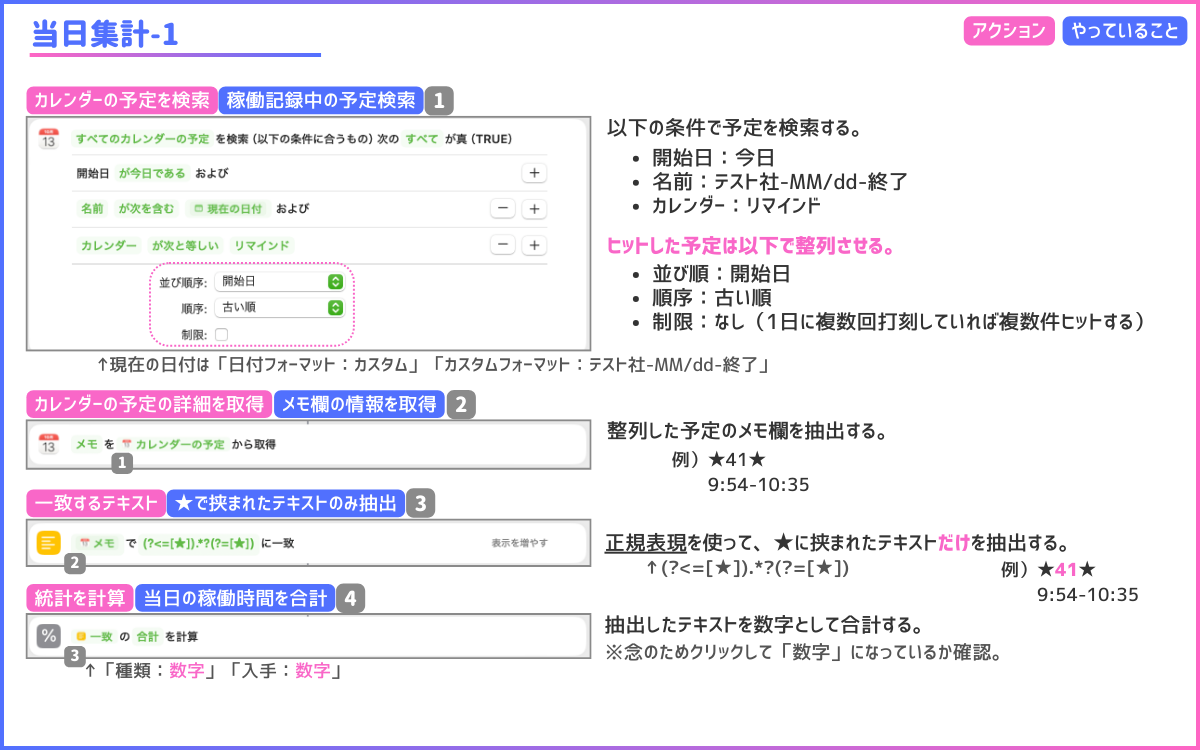Add a filter after the カレンダー row
The image size is (1200, 750).
(x=535, y=245)
